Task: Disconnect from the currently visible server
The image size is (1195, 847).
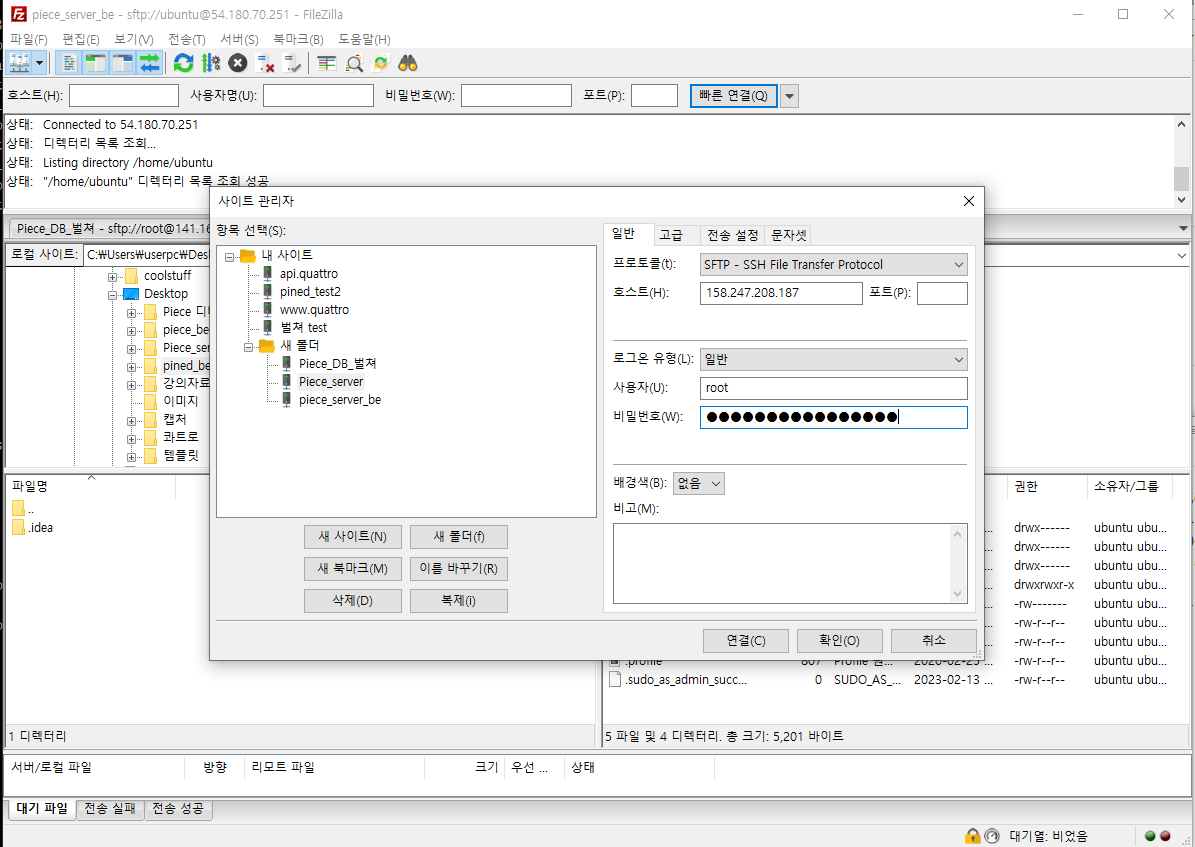Action: click(265, 63)
